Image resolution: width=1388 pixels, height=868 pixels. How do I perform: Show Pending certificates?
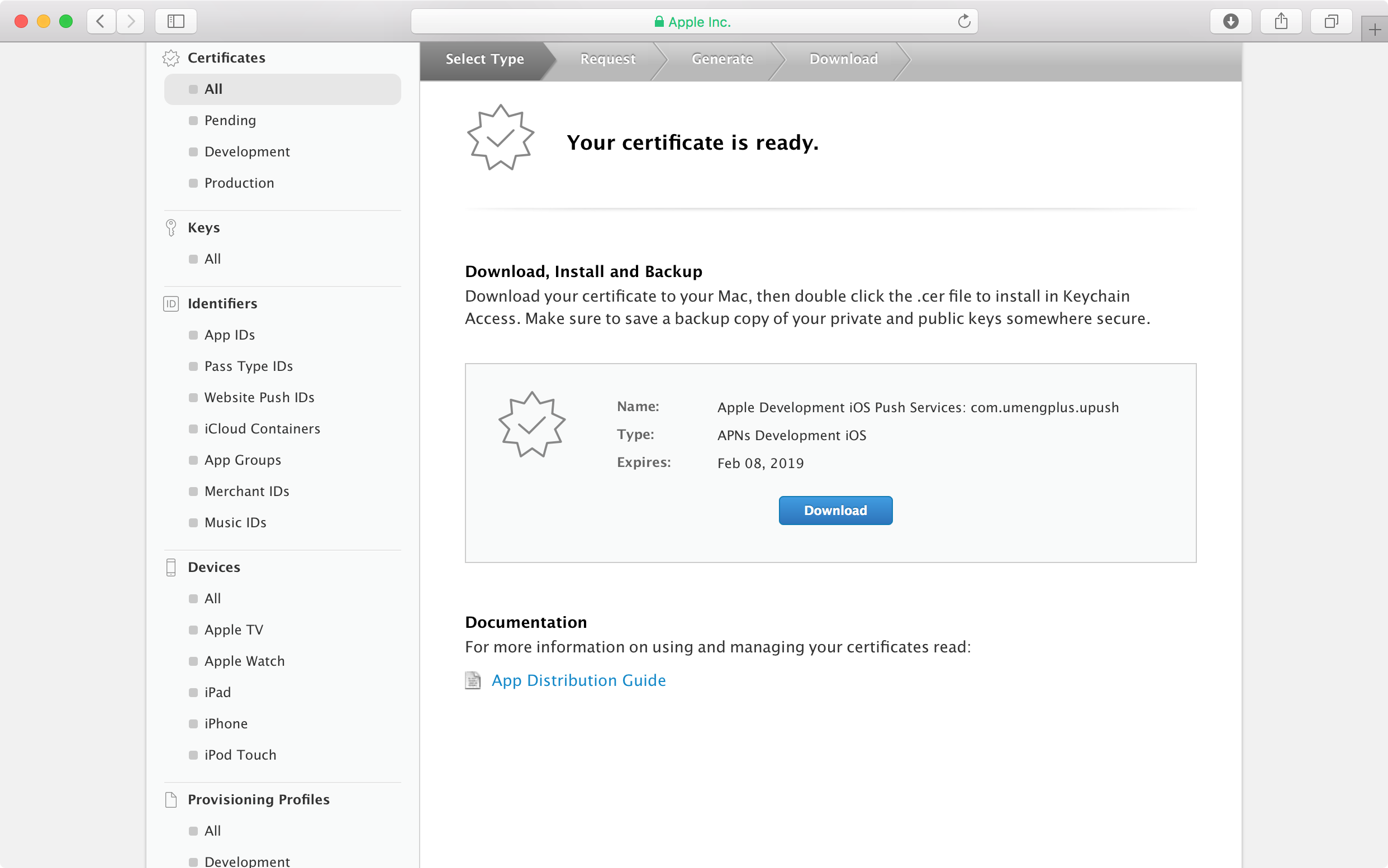pyautogui.click(x=230, y=121)
